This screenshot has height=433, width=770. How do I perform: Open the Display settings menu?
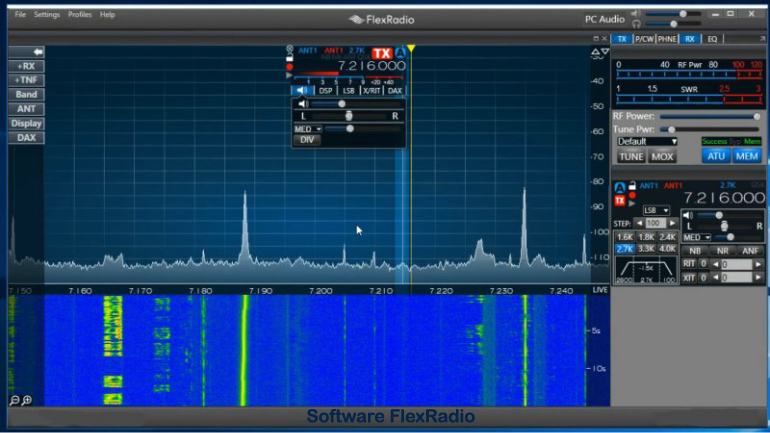tap(26, 123)
